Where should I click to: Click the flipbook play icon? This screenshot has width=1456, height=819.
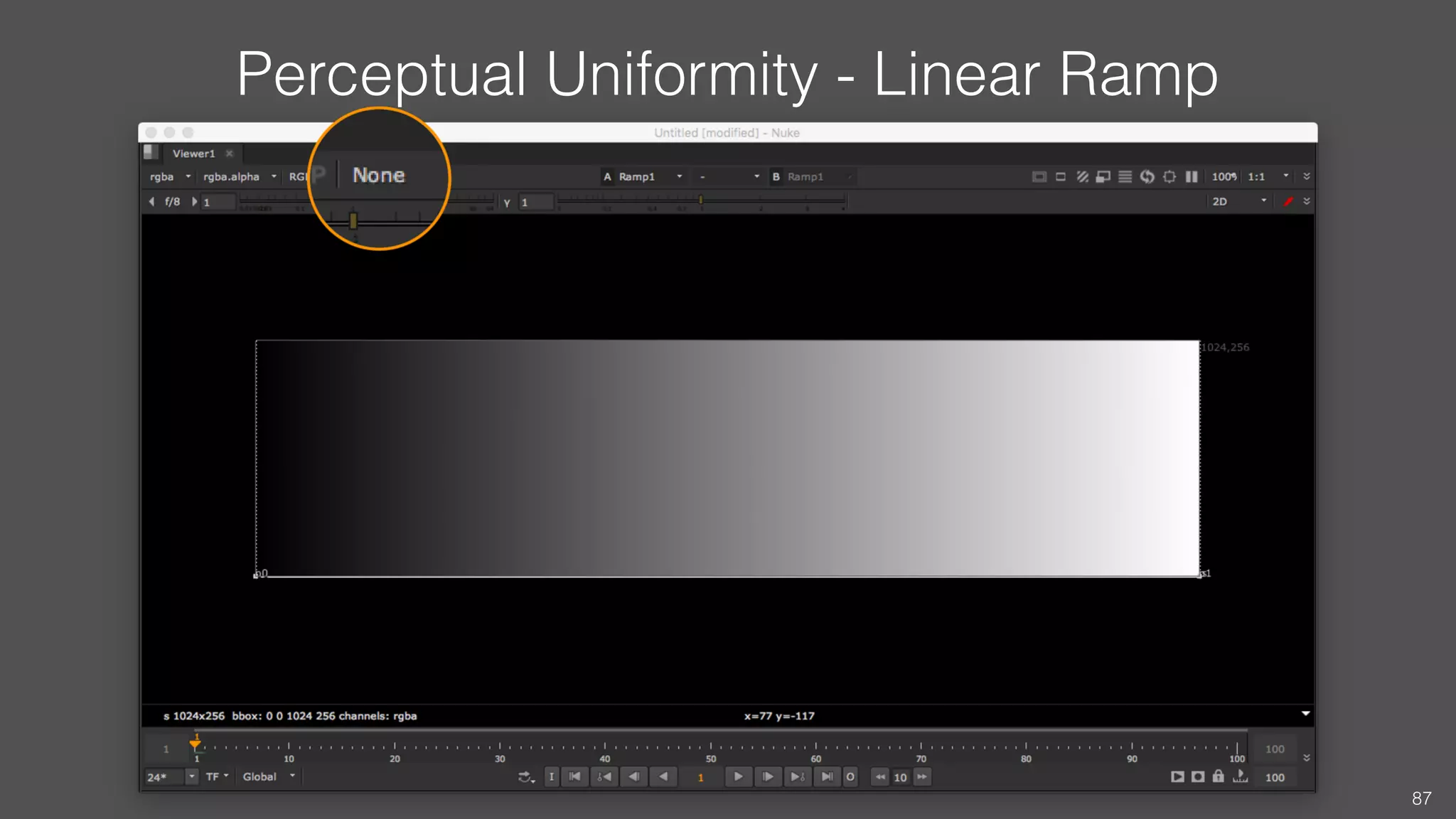(x=1177, y=777)
